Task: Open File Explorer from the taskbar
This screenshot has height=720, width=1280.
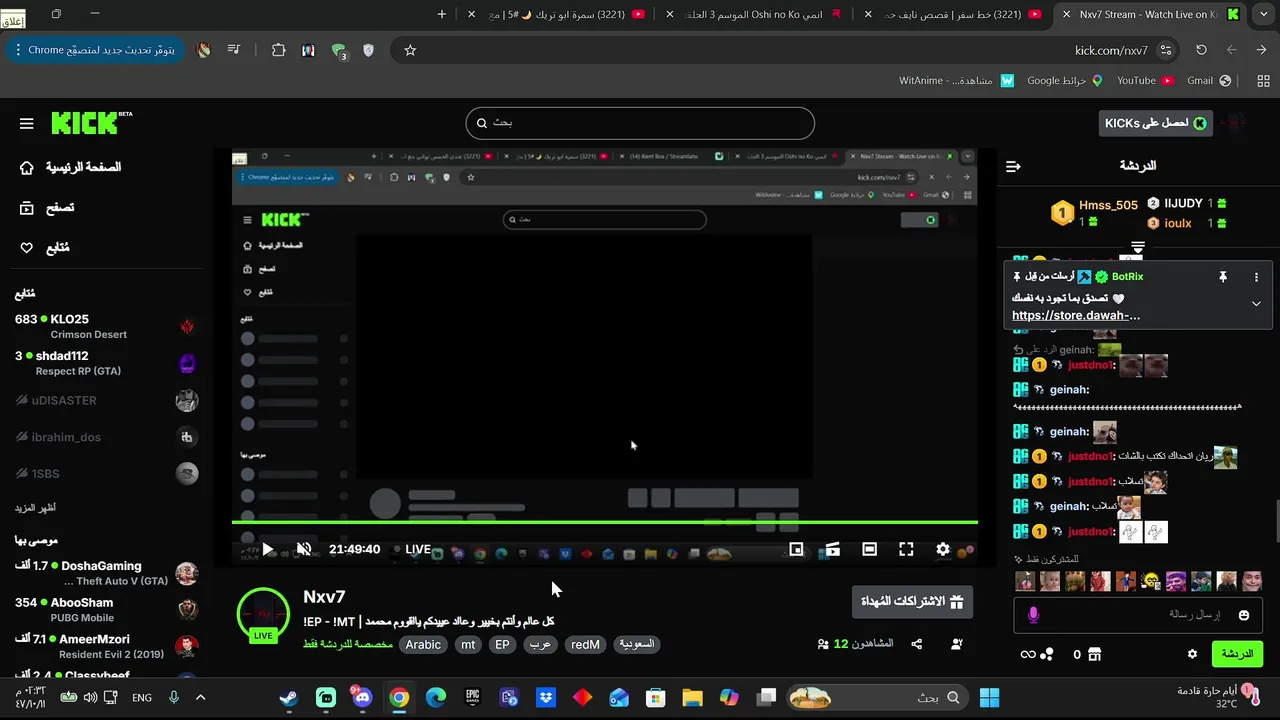Action: pyautogui.click(x=692, y=697)
